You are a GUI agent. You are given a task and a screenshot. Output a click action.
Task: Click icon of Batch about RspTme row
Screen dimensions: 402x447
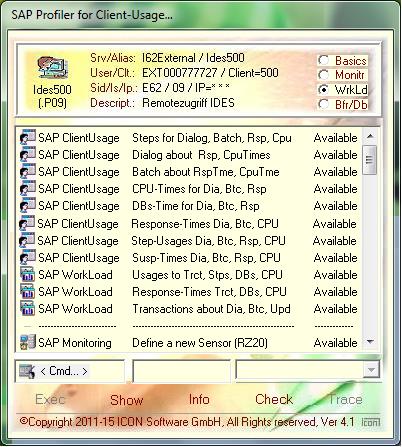(28, 171)
